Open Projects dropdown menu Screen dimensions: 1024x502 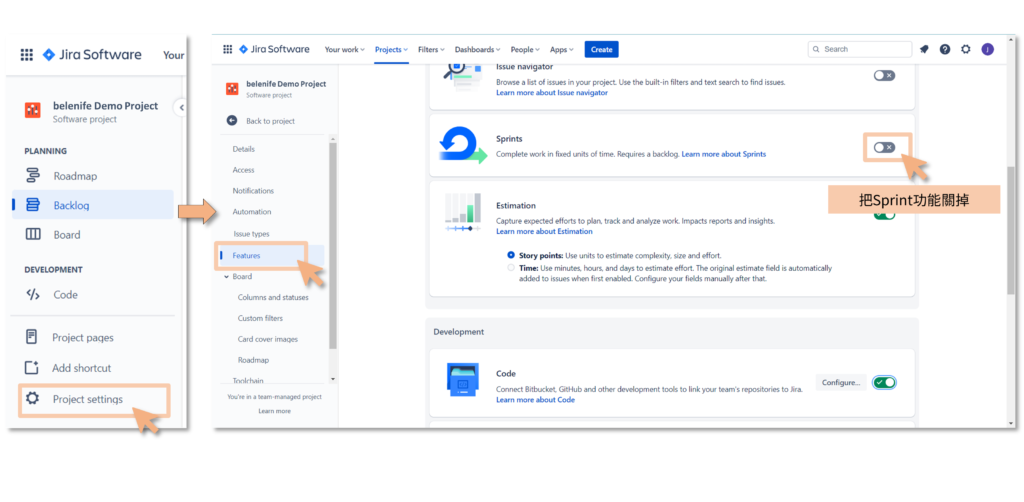coord(391,50)
